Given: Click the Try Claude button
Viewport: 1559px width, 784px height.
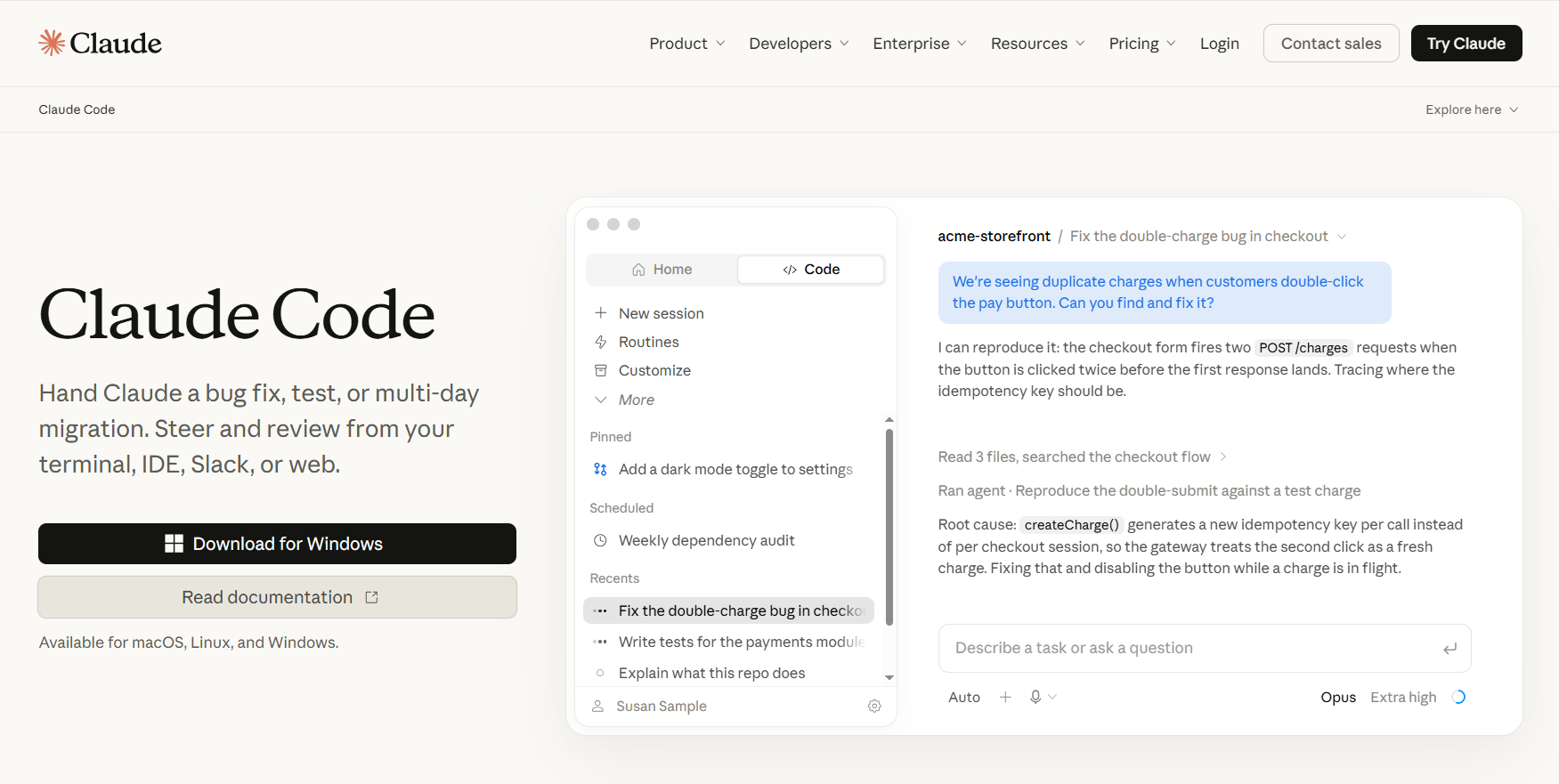Looking at the screenshot, I should (x=1466, y=44).
